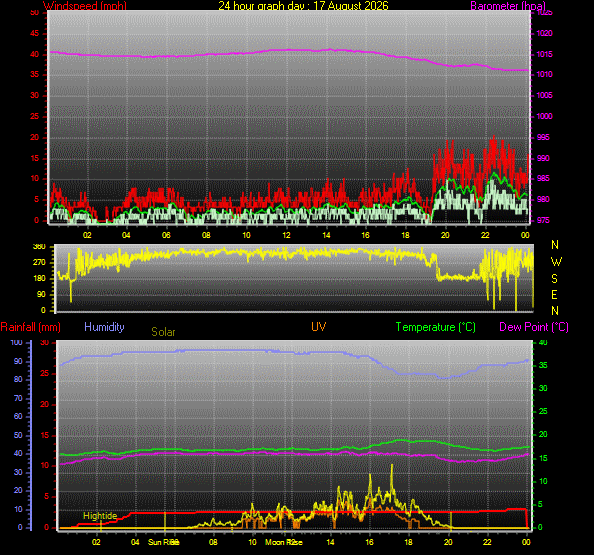Select the "Solar" legend label
594x555 pixels.
(x=163, y=332)
